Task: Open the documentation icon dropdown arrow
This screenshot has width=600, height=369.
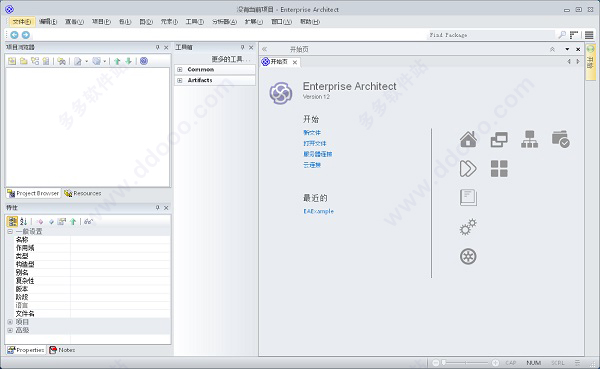Action: pos(86,61)
